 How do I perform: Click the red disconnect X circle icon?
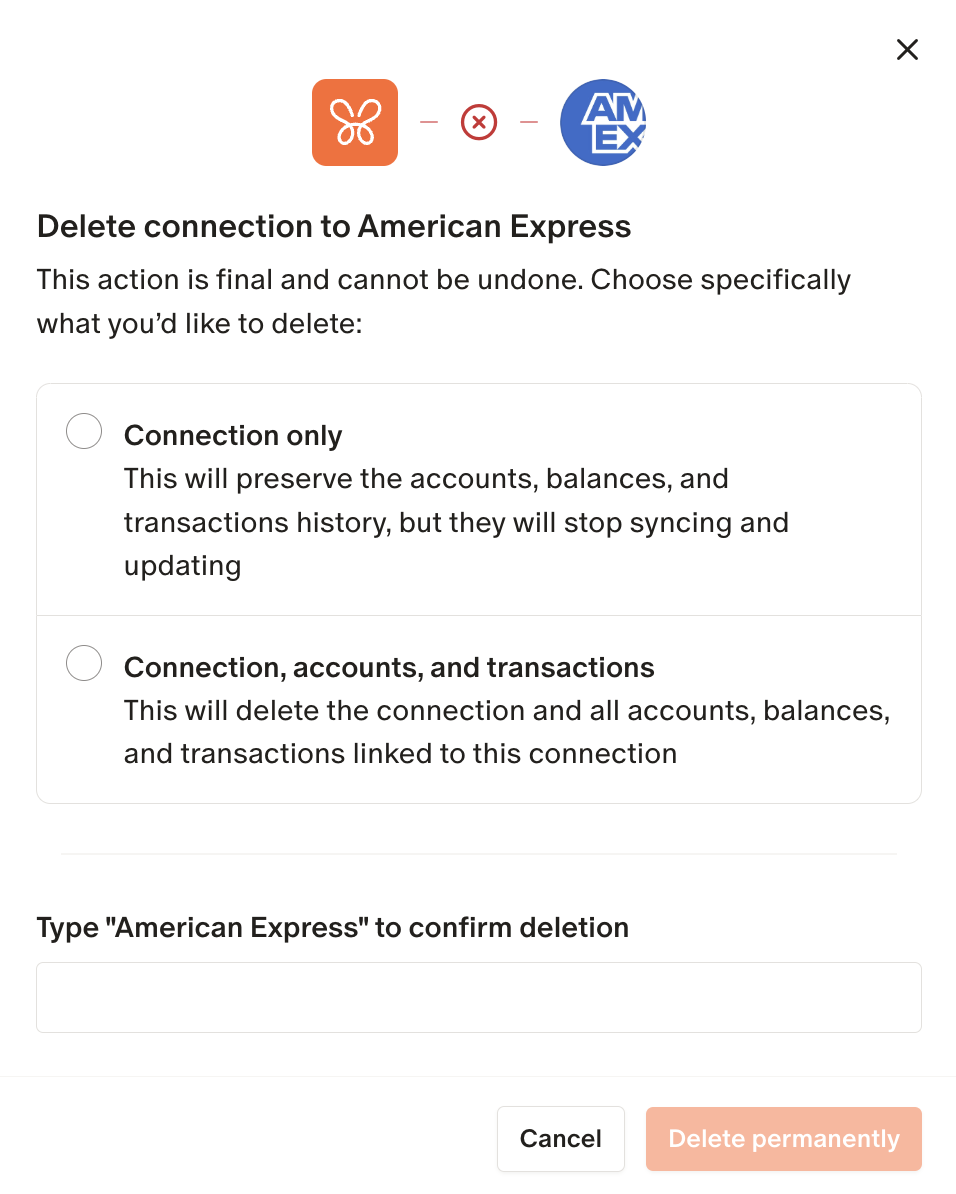pyautogui.click(x=479, y=123)
